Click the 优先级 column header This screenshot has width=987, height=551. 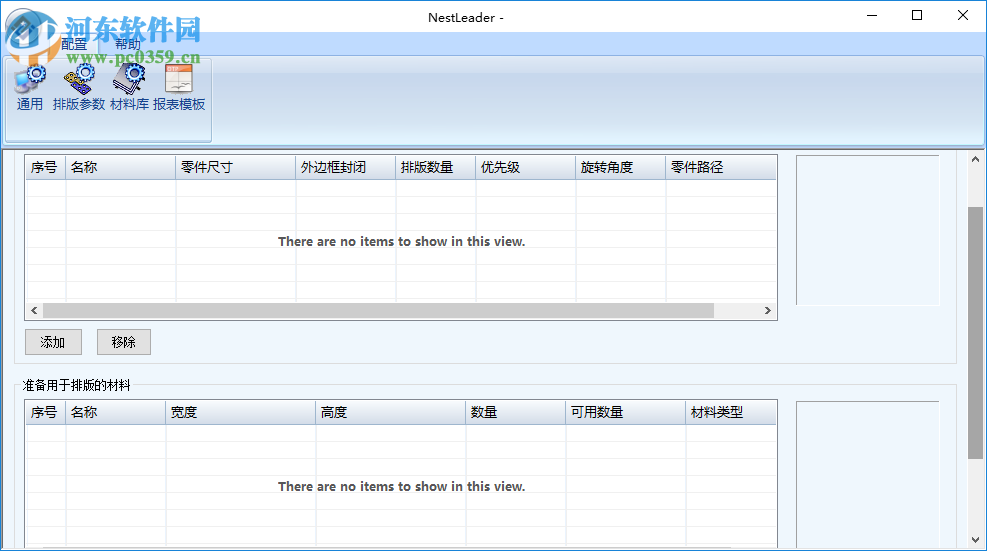pos(526,168)
